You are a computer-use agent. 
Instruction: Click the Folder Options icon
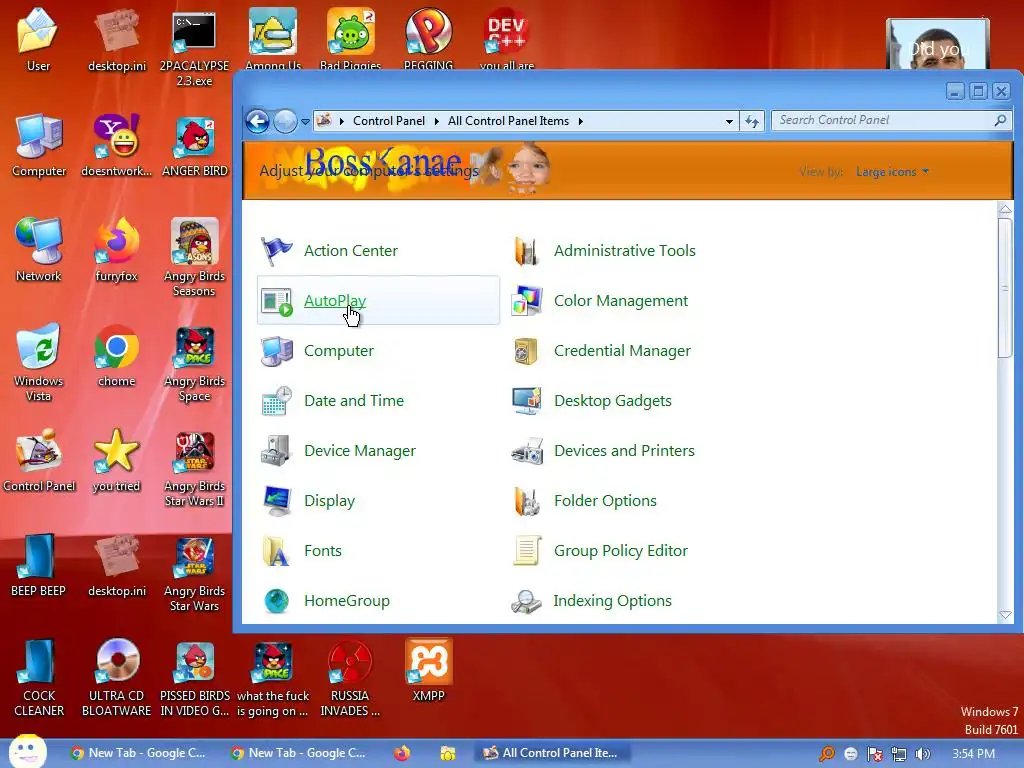pos(527,501)
